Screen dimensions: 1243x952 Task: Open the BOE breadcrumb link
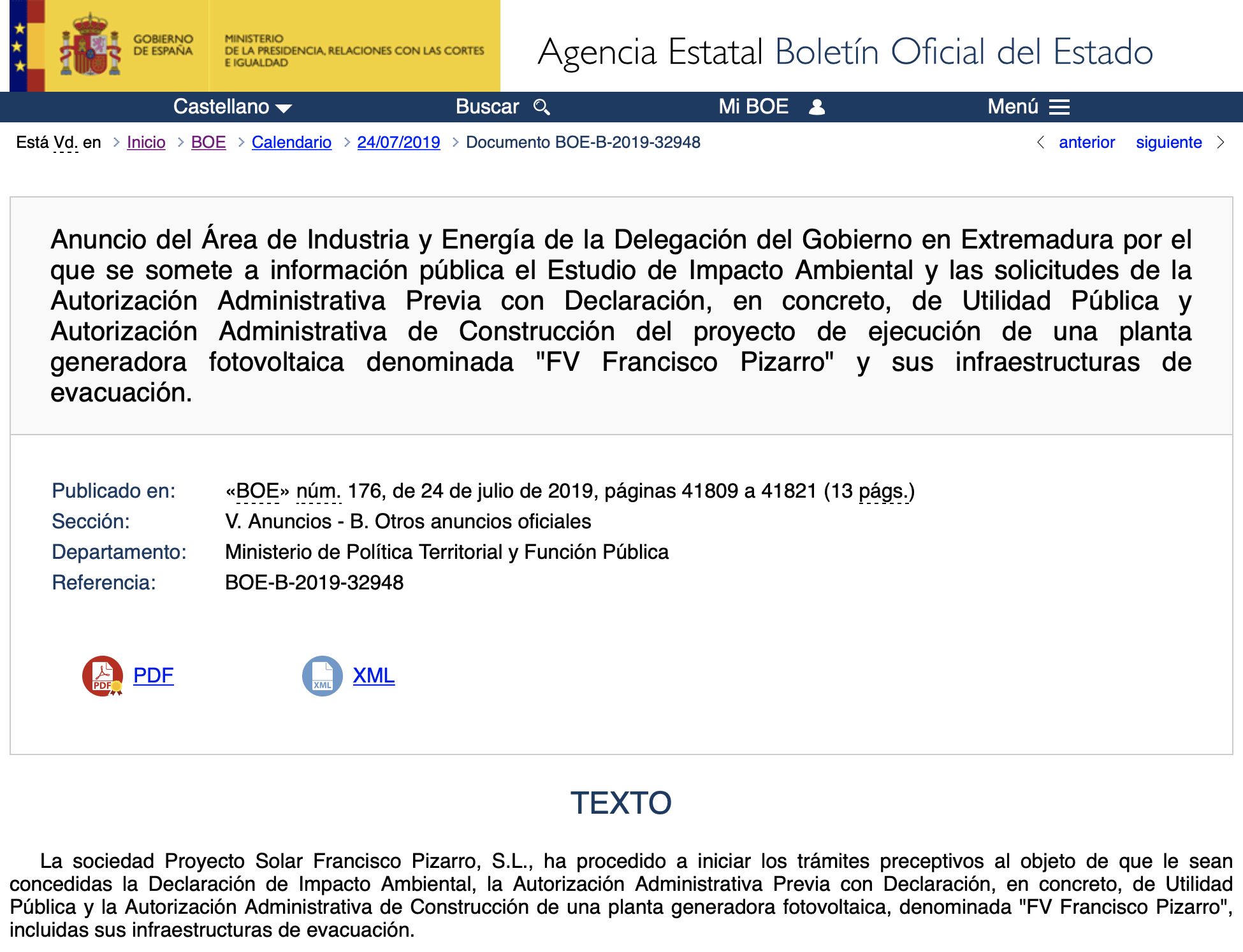click(208, 142)
